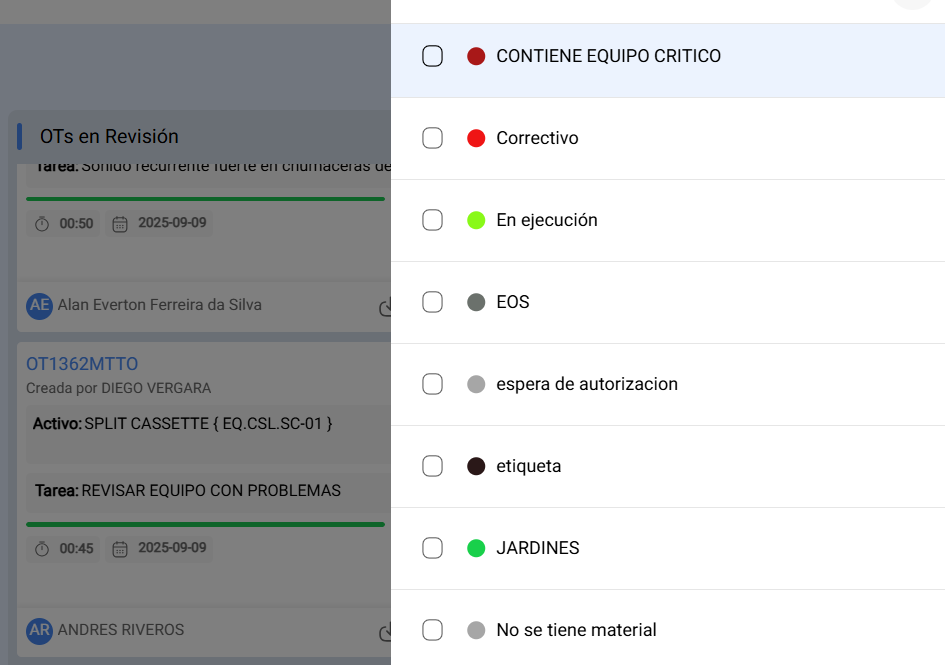Image resolution: width=945 pixels, height=665 pixels.
Task: Click the green dot beside JARDINES
Action: pos(476,548)
